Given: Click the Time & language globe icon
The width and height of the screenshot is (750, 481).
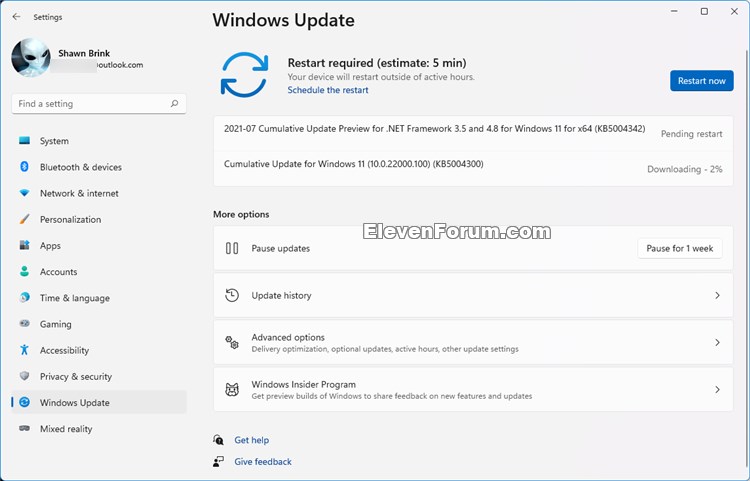Looking at the screenshot, I should coord(24,297).
